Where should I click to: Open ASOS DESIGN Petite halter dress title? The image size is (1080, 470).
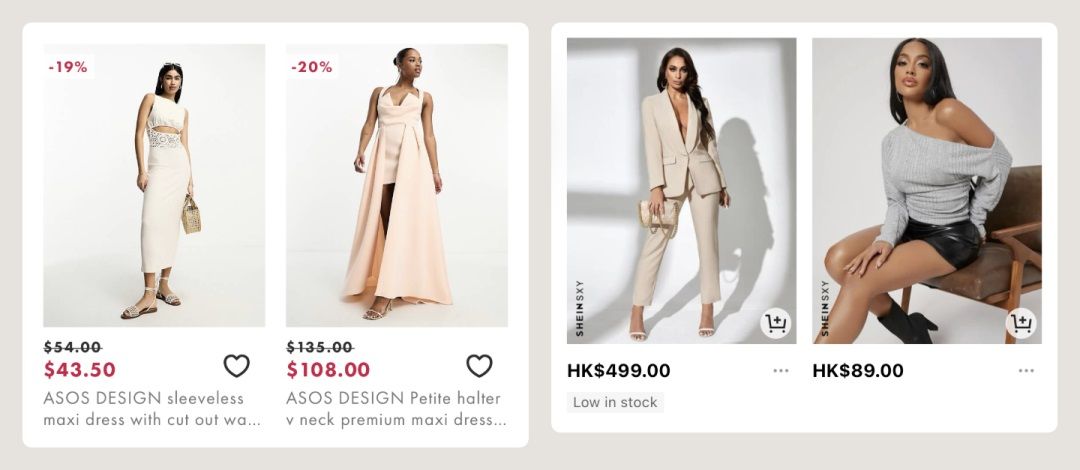[x=396, y=409]
